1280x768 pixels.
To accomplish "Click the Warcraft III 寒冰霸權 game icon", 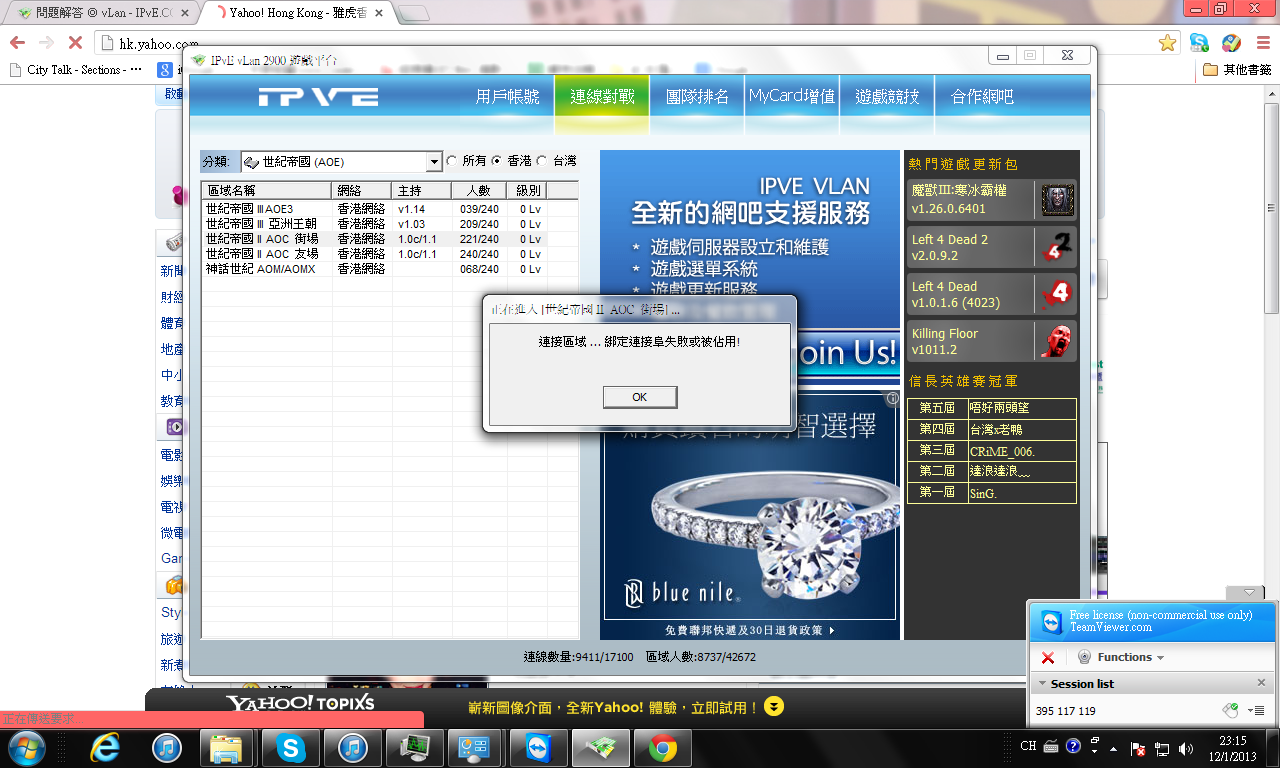I will (1057, 200).
